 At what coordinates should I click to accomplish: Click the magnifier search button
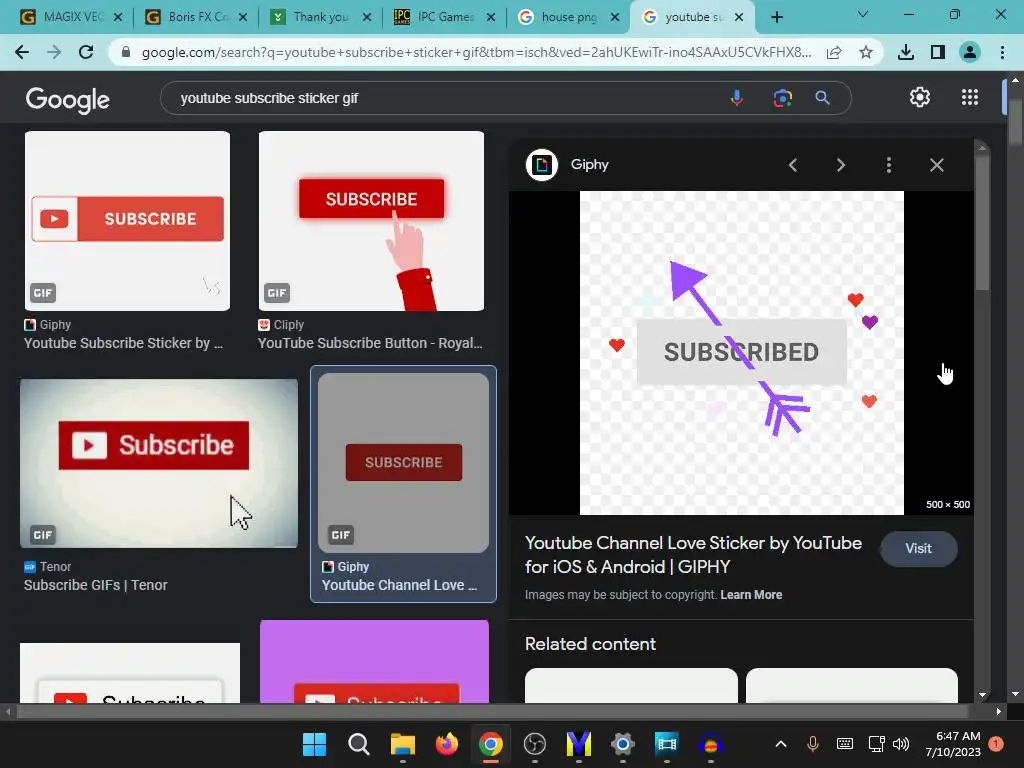[822, 98]
